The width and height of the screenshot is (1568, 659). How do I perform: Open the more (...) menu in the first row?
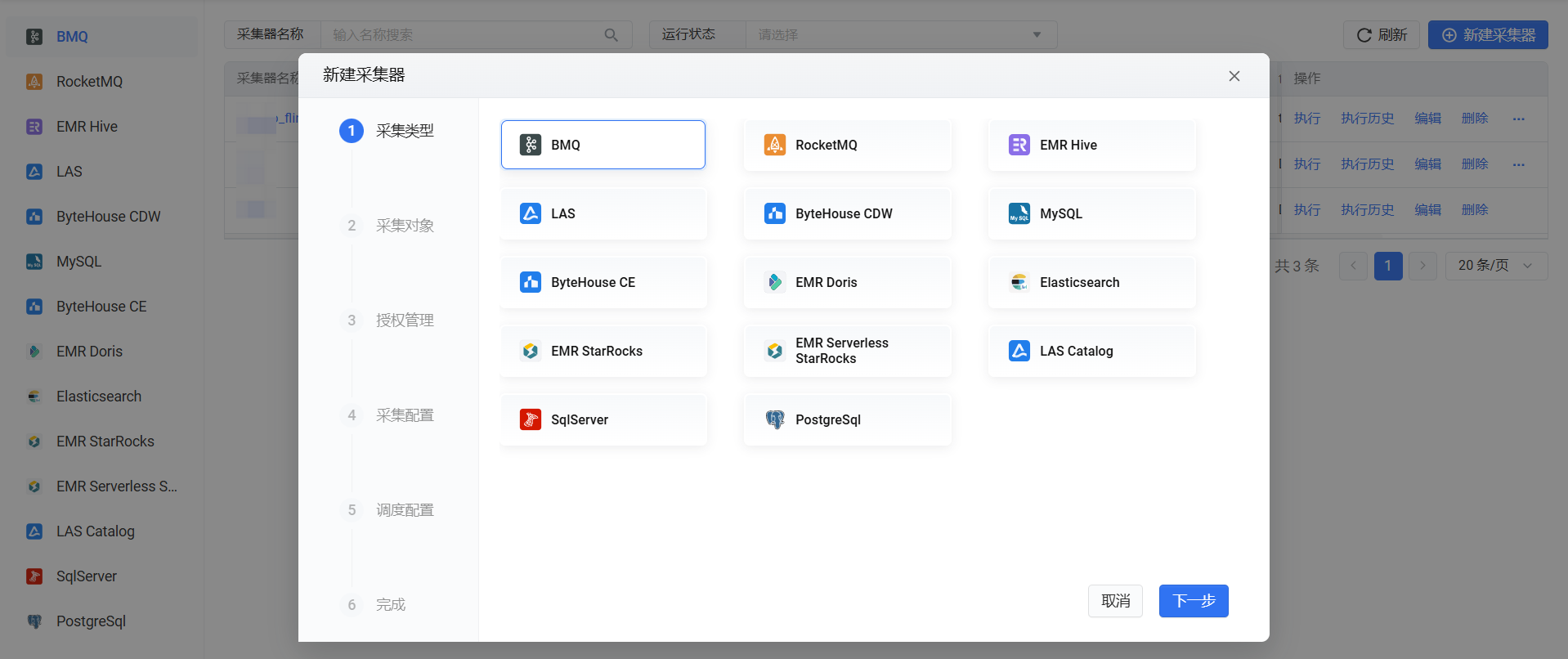pyautogui.click(x=1519, y=119)
